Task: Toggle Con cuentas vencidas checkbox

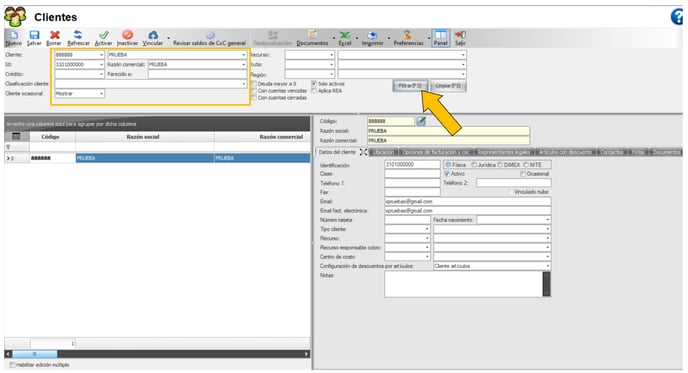Action: tap(254, 91)
